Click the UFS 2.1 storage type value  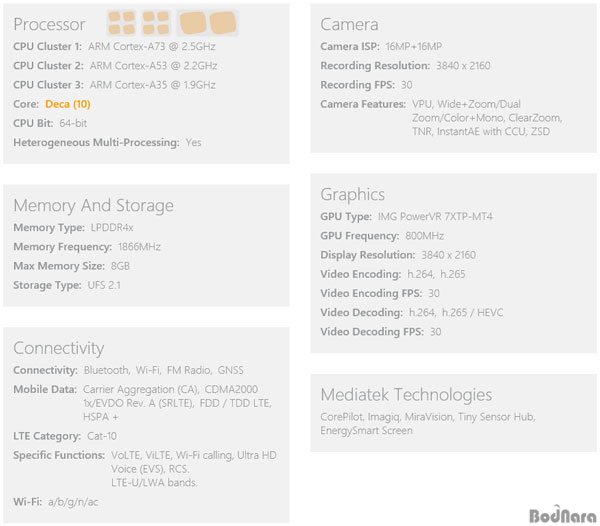click(104, 285)
